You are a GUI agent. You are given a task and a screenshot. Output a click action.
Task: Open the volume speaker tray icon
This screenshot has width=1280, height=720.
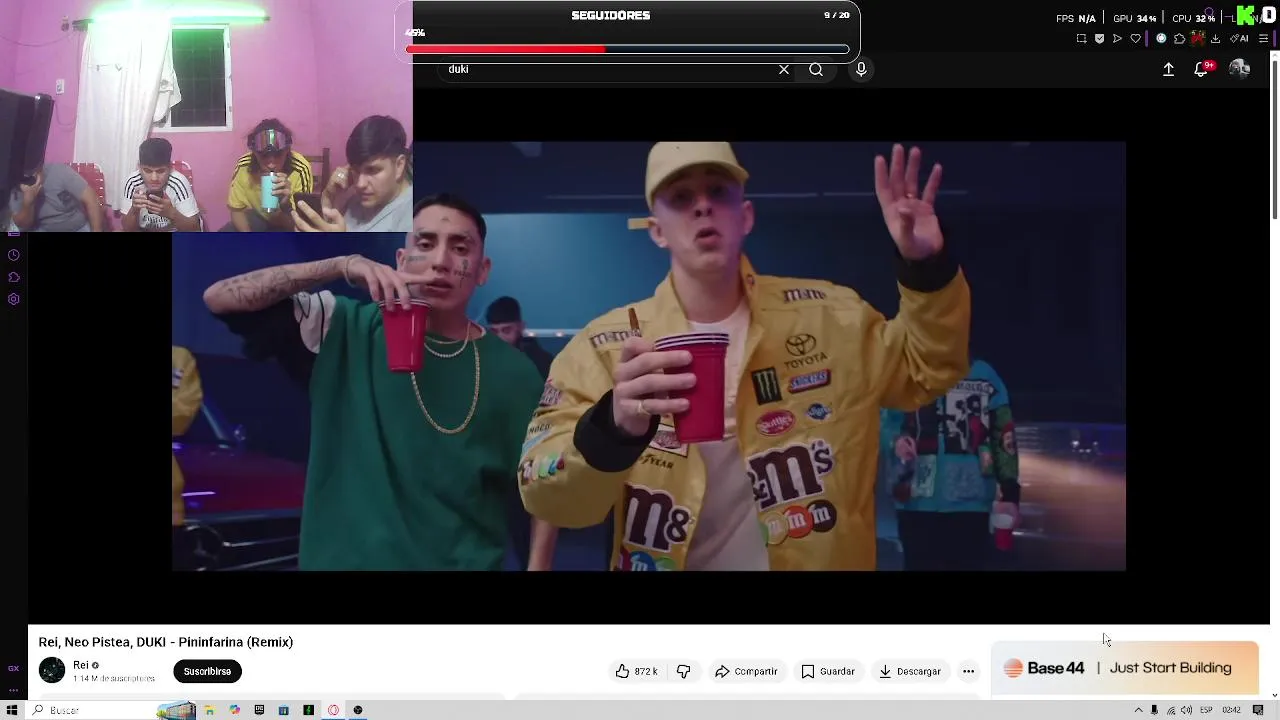pyautogui.click(x=1186, y=710)
